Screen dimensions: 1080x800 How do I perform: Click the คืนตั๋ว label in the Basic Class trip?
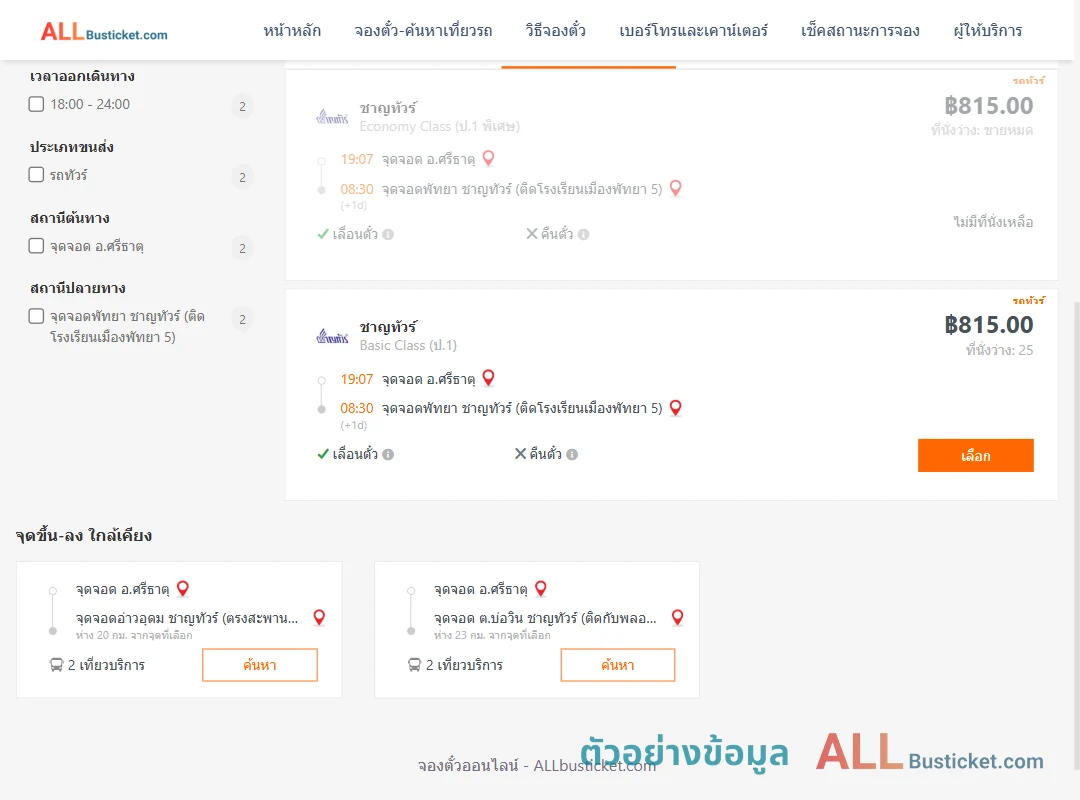pos(546,454)
